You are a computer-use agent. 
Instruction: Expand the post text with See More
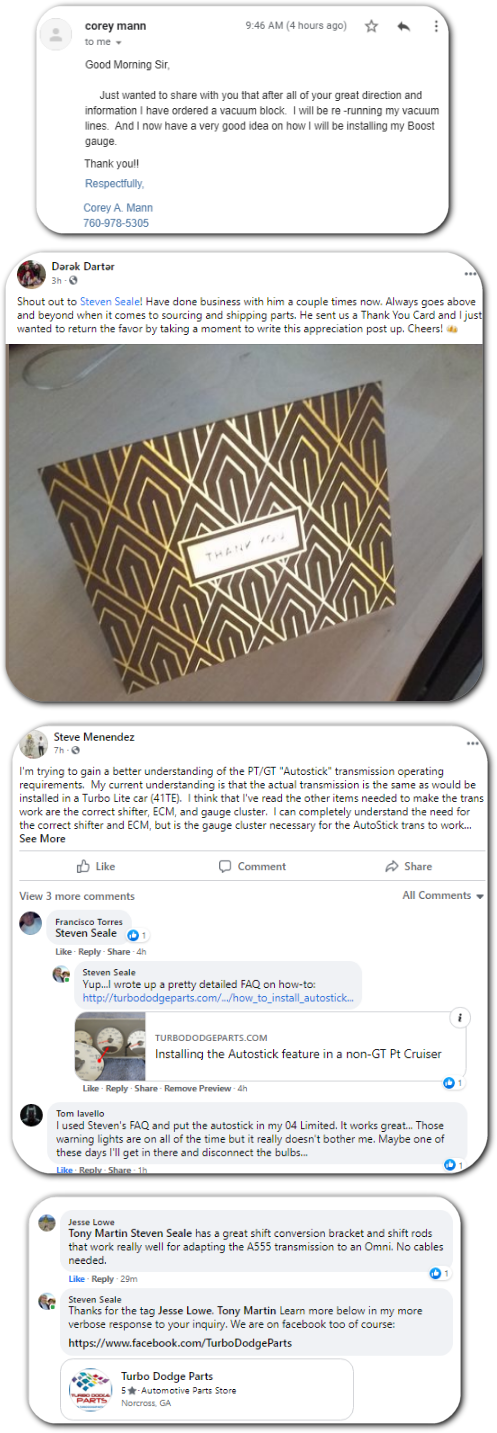click(x=42, y=839)
